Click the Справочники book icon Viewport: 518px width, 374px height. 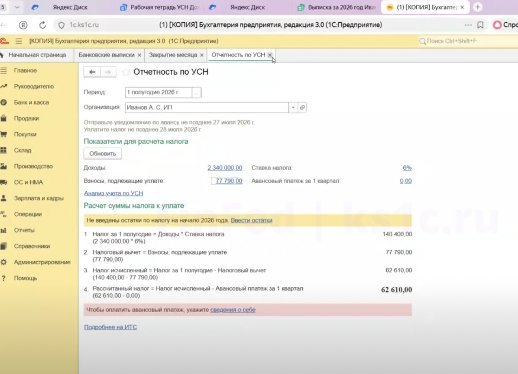point(3,246)
